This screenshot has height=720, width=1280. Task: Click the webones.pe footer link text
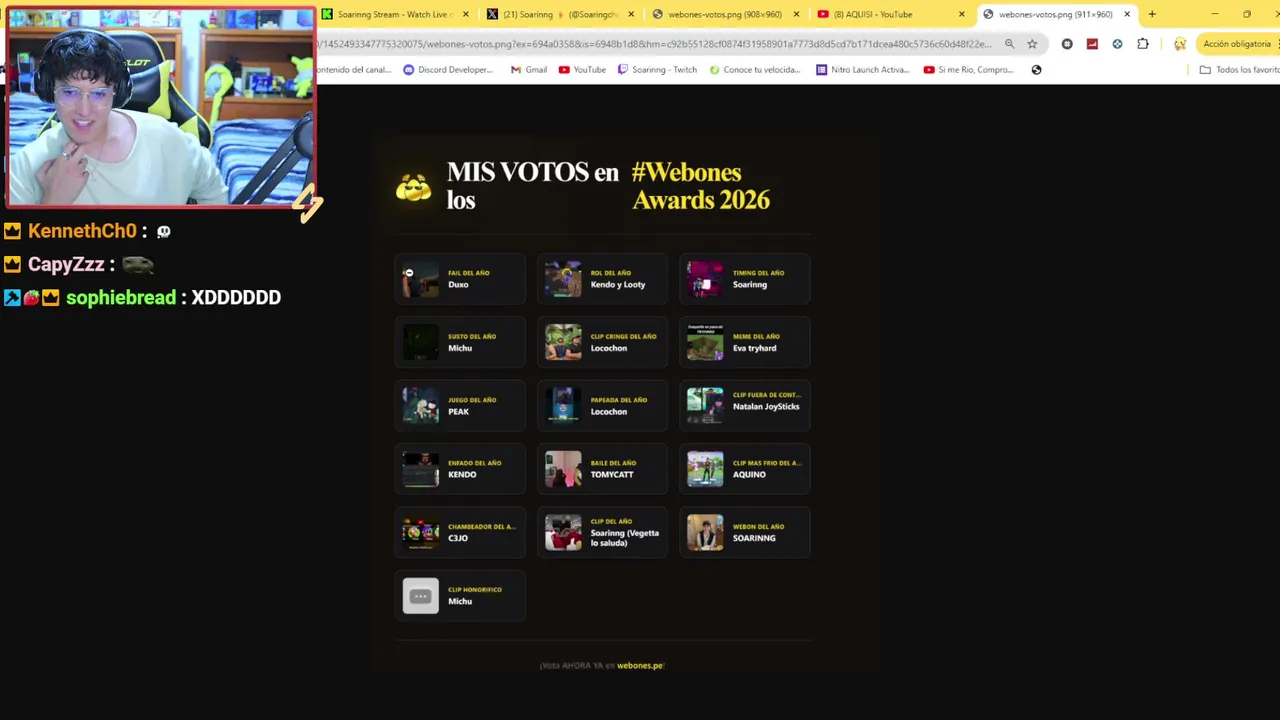tap(640, 666)
